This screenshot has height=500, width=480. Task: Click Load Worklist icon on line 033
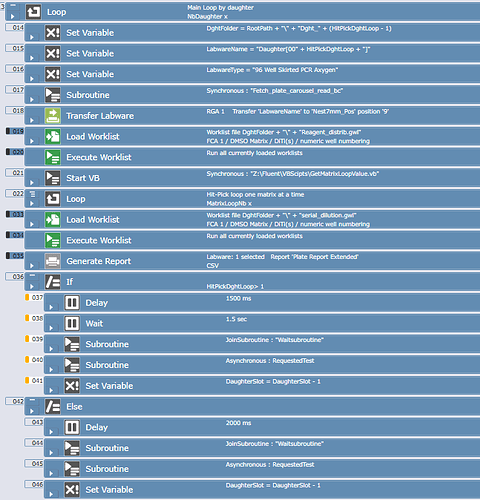point(53,219)
